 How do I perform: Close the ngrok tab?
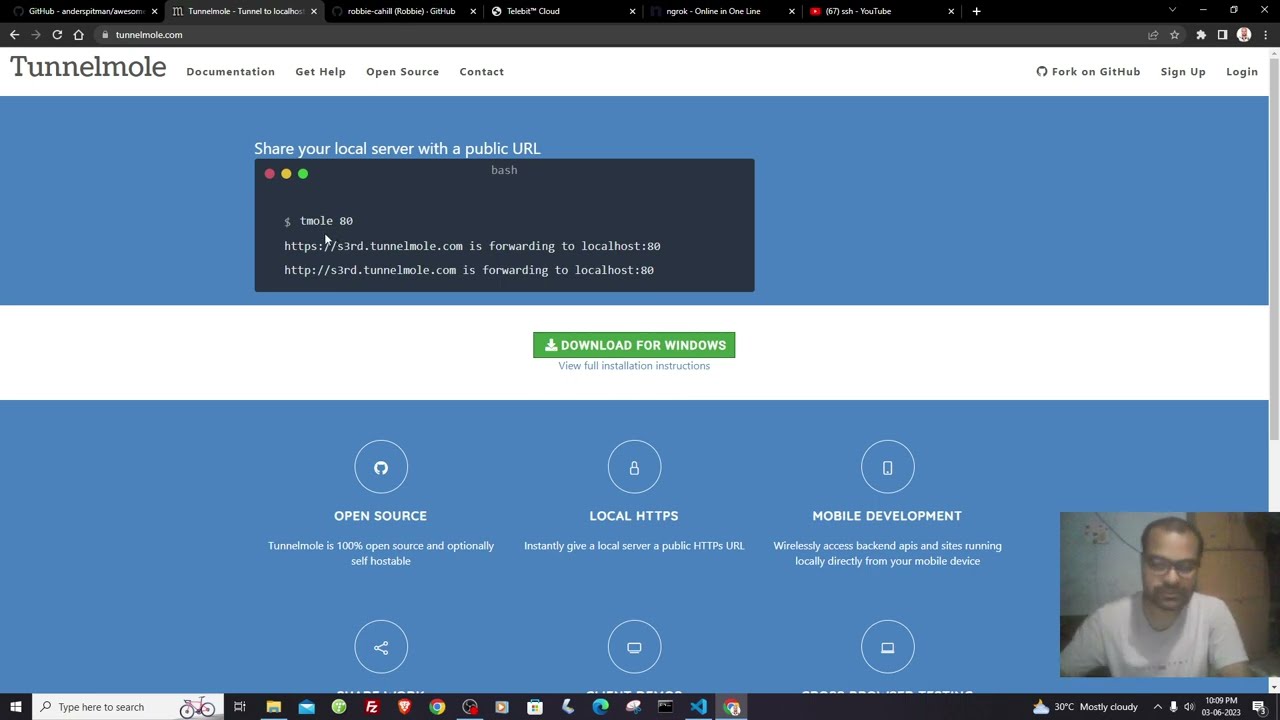[x=792, y=11]
